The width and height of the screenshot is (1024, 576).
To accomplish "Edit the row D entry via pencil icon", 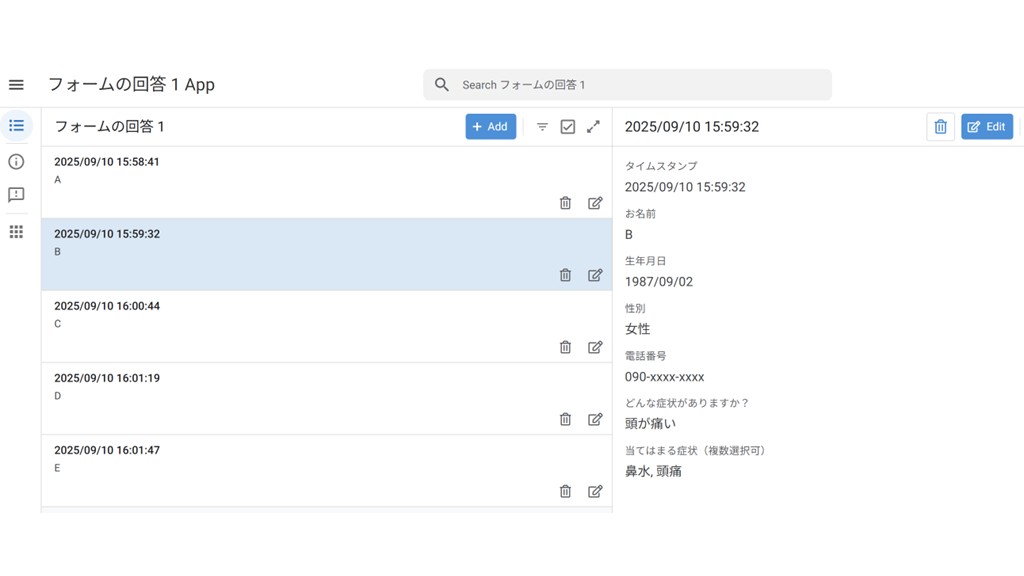I will [x=595, y=419].
